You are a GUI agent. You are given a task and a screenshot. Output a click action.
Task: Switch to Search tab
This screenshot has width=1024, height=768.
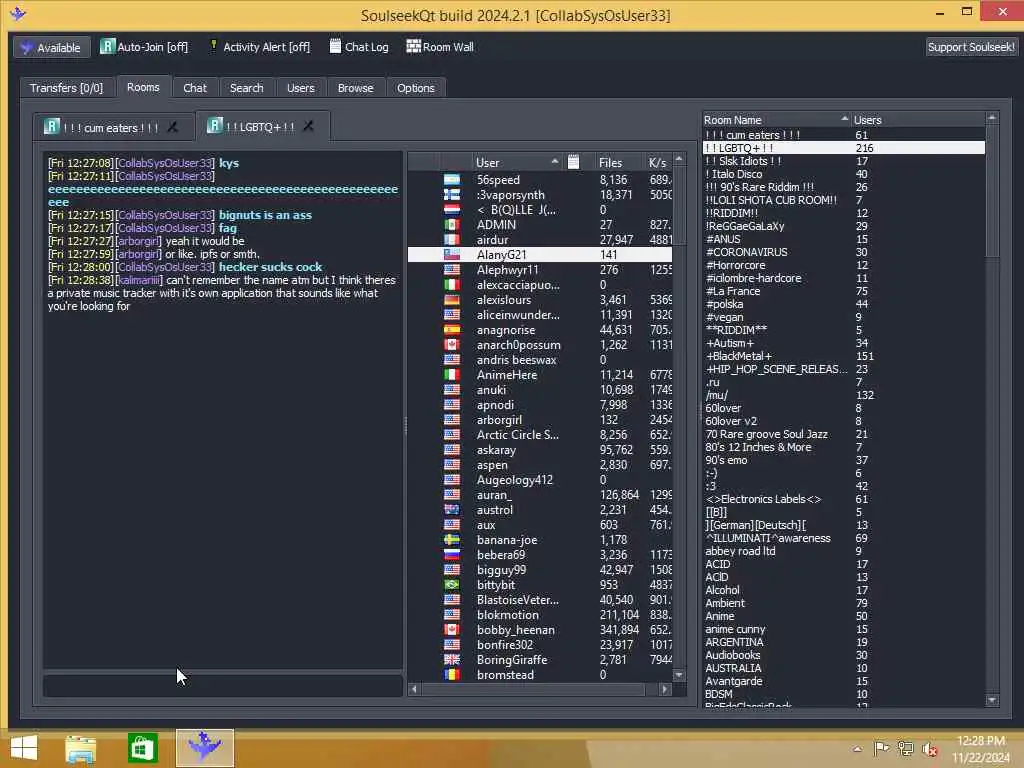pos(246,88)
